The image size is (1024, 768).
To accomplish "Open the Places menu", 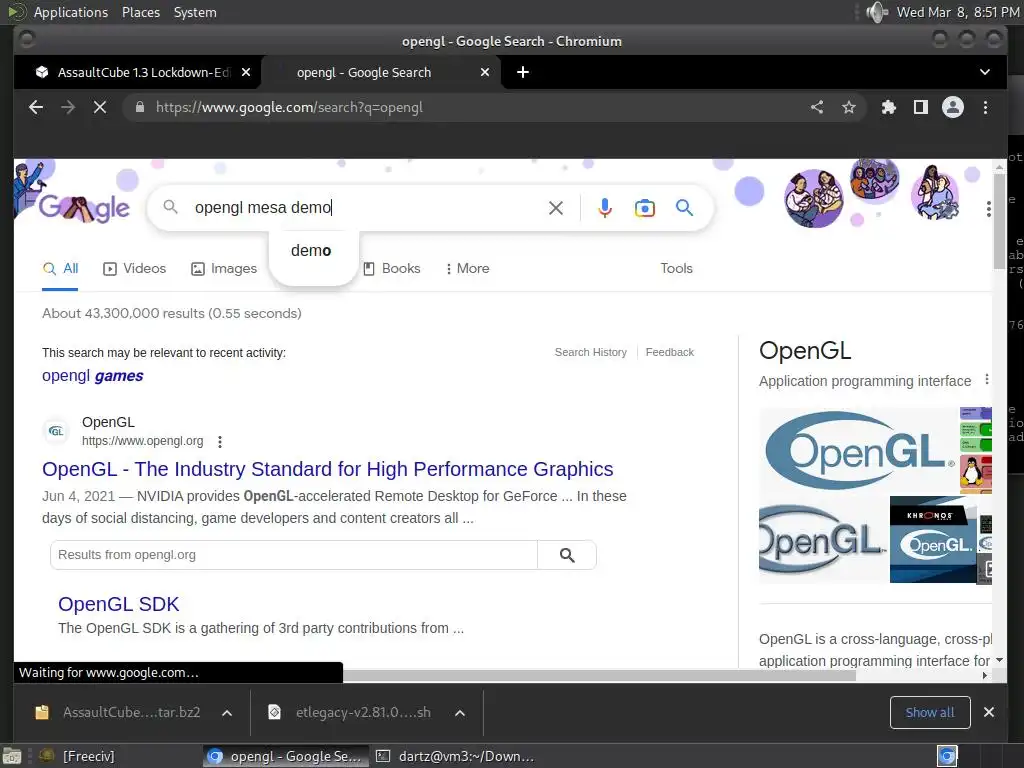I will 141,12.
